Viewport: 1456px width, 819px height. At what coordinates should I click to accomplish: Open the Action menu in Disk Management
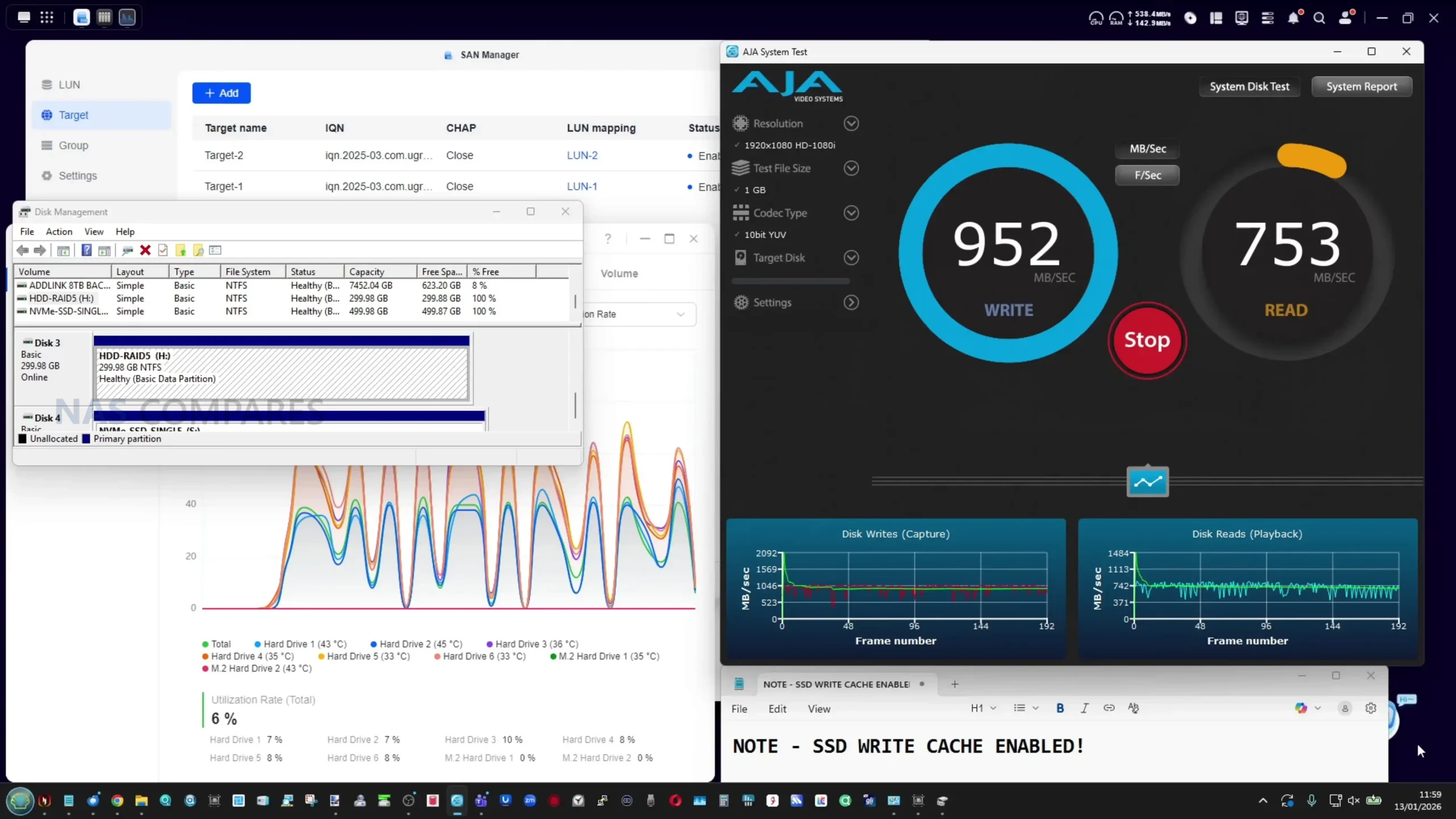pyautogui.click(x=59, y=231)
